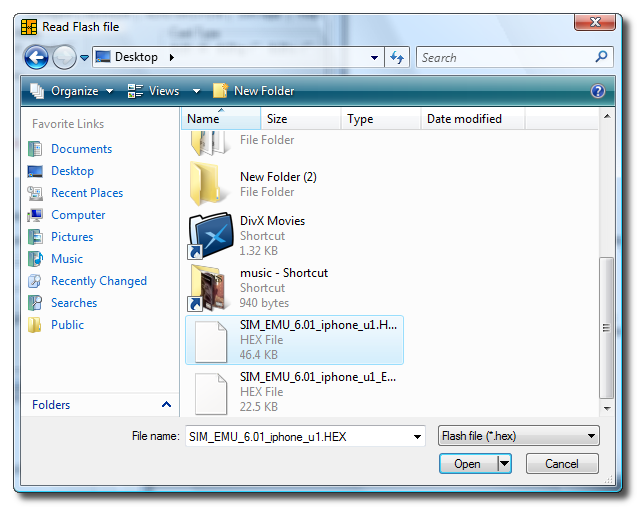The height and width of the screenshot is (507, 637).
Task: Sort by the Name column header
Action: [220, 119]
